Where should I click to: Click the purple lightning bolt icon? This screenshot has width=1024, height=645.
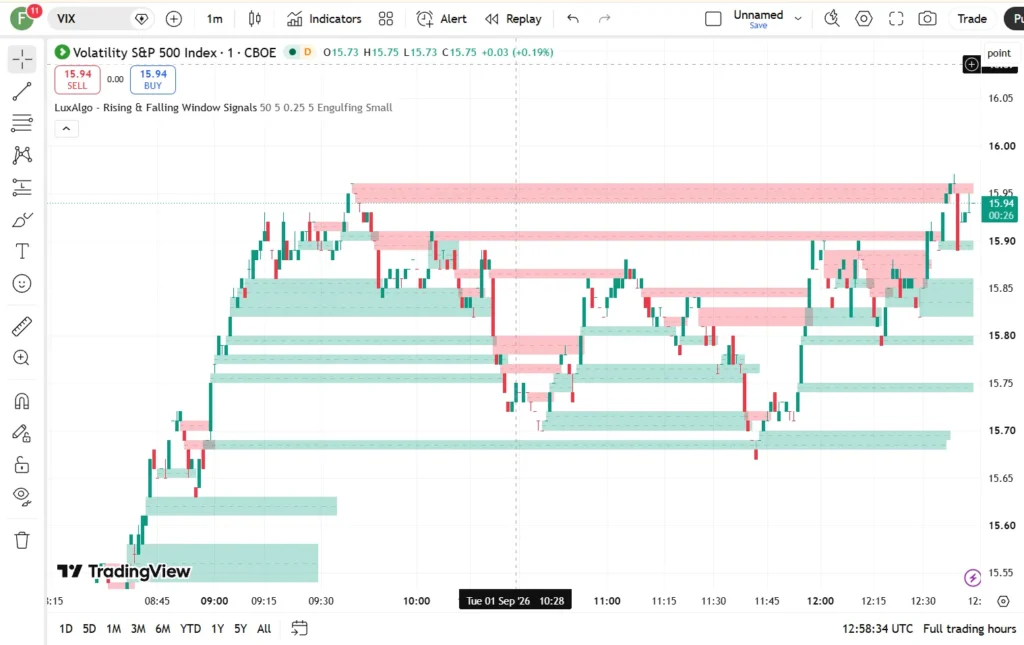tap(972, 578)
